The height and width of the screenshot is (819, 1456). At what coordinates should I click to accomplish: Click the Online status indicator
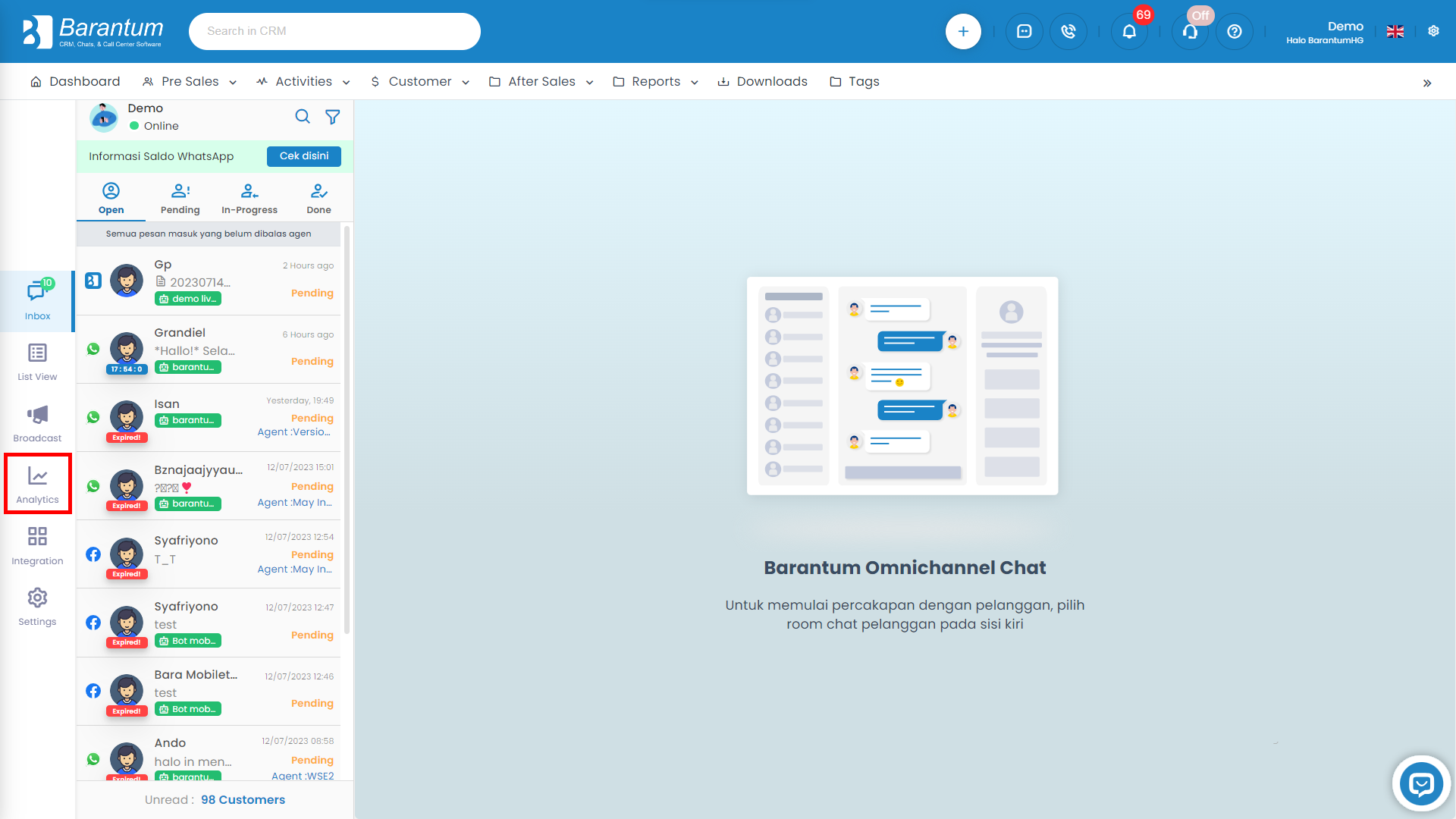(154, 126)
